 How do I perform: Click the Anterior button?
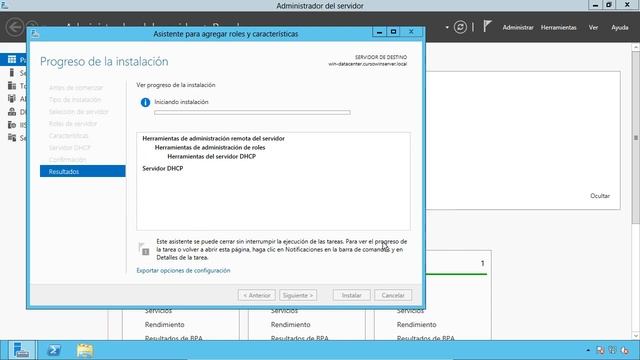click(257, 295)
